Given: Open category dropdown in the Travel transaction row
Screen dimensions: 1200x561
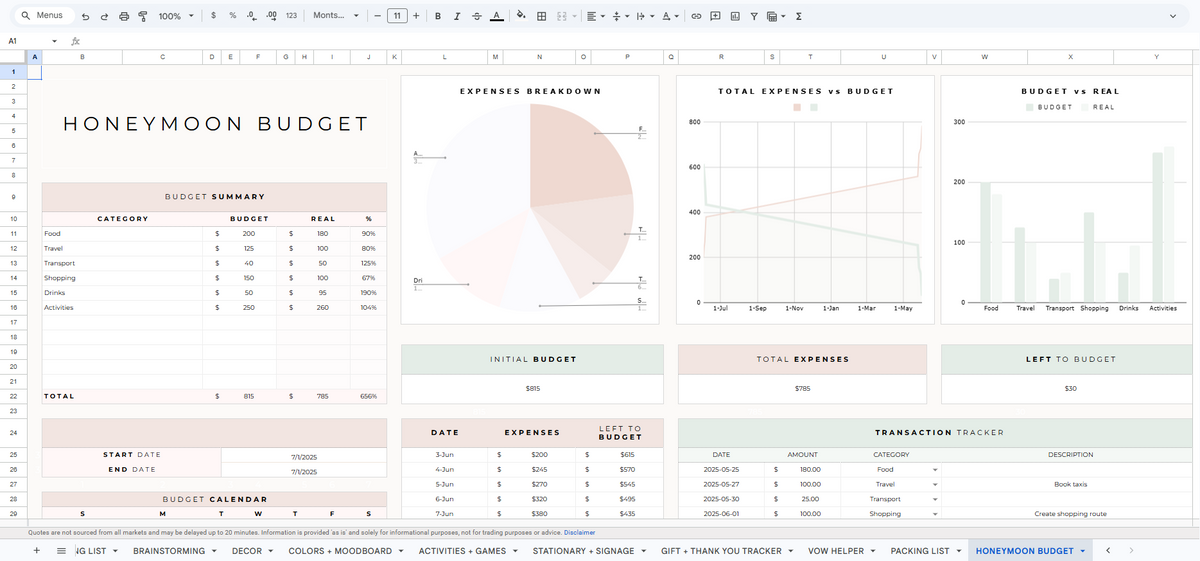Looking at the screenshot, I should click(x=935, y=484).
